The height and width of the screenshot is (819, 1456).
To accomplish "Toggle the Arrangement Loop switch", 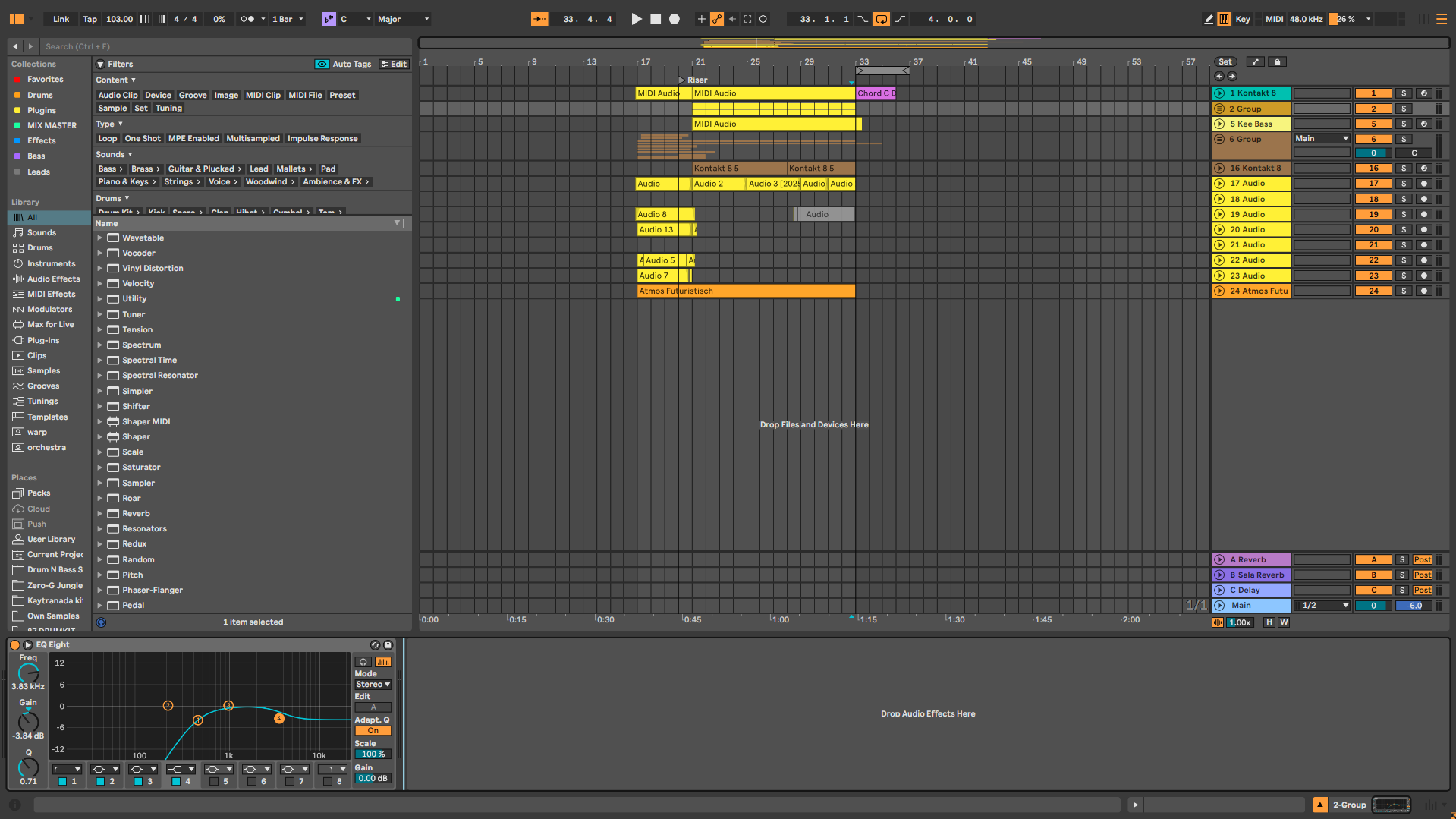I will pos(881,19).
